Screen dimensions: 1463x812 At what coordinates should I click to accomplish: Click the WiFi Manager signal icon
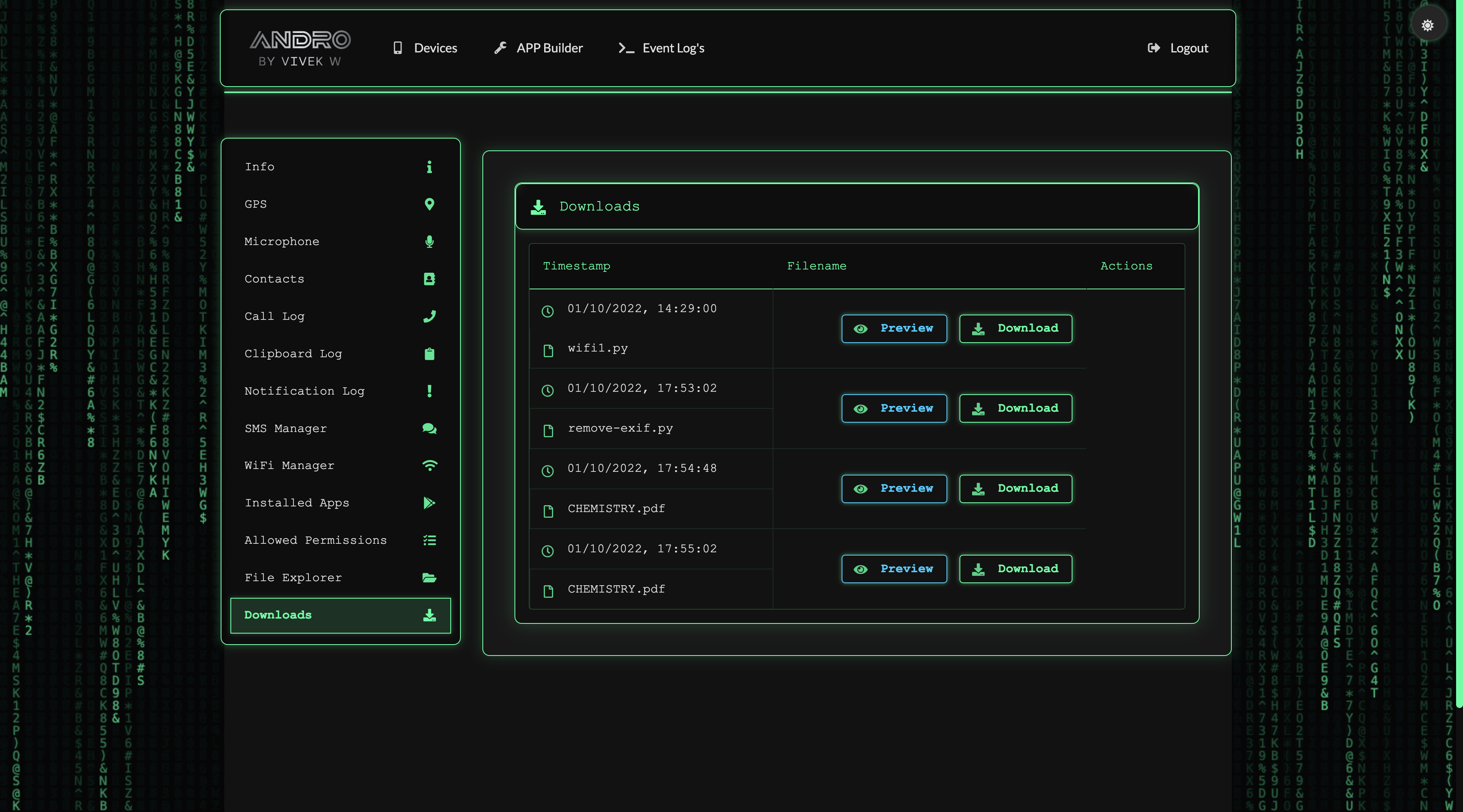430,466
